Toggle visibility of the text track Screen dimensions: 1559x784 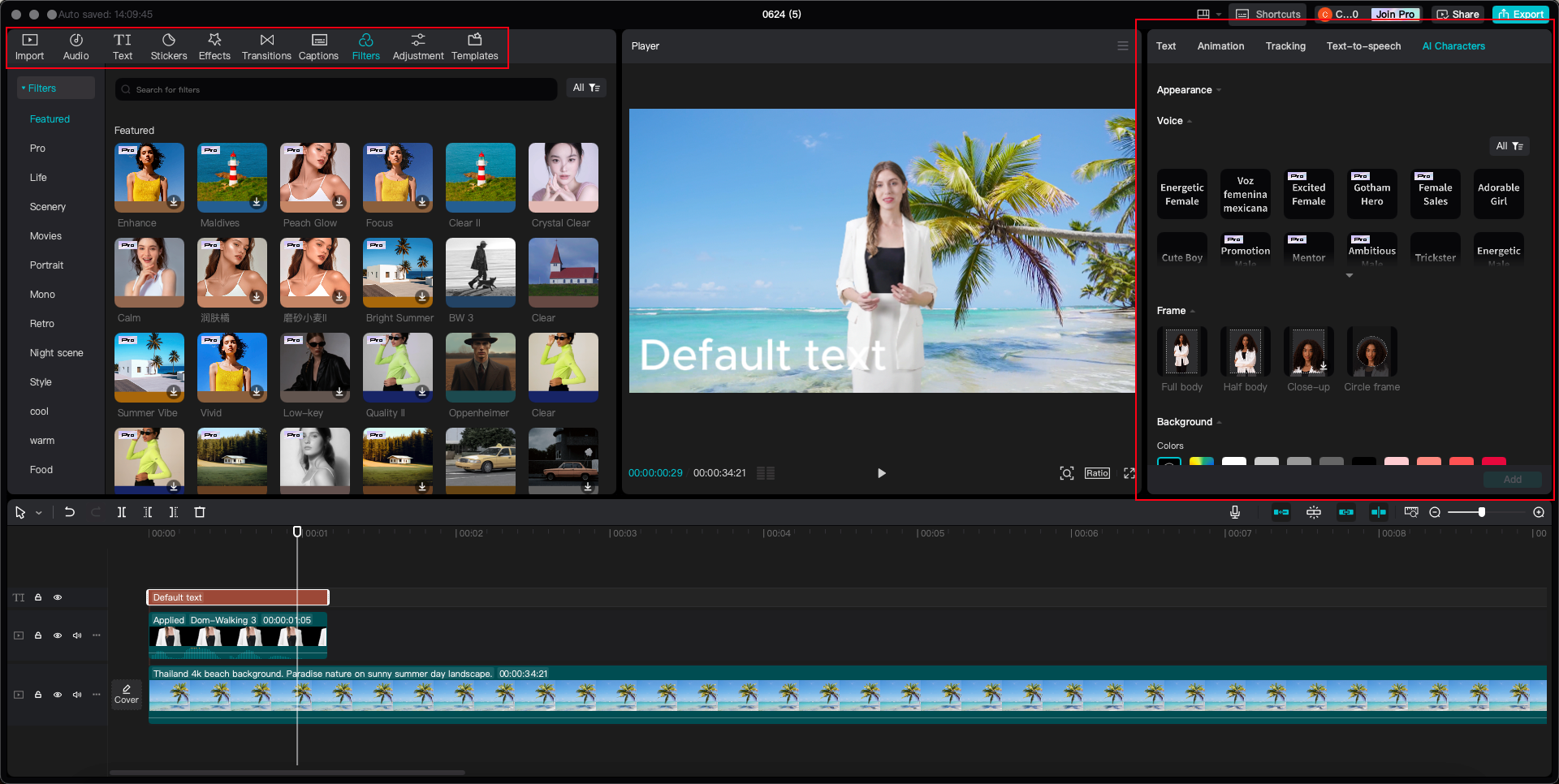58,597
